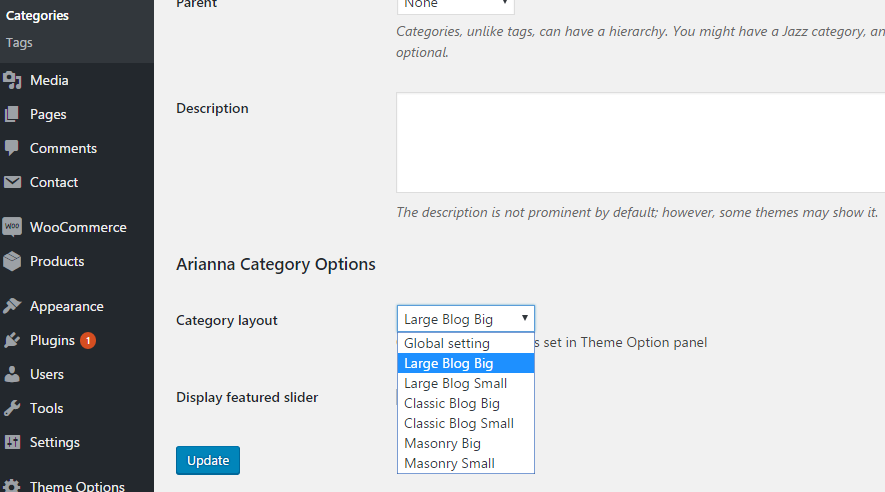Click the Tools wrench icon
The width and height of the screenshot is (885, 492).
(x=12, y=408)
